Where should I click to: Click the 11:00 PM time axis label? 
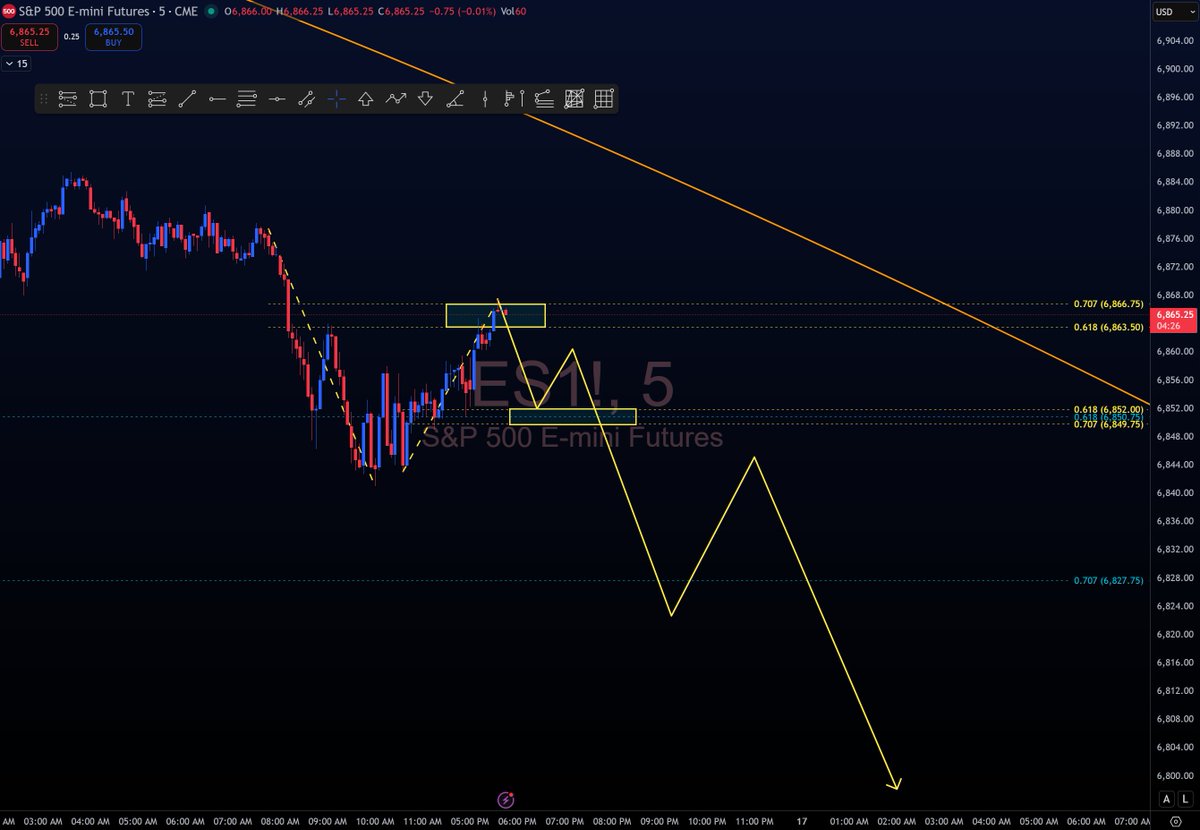pyautogui.click(x=754, y=822)
